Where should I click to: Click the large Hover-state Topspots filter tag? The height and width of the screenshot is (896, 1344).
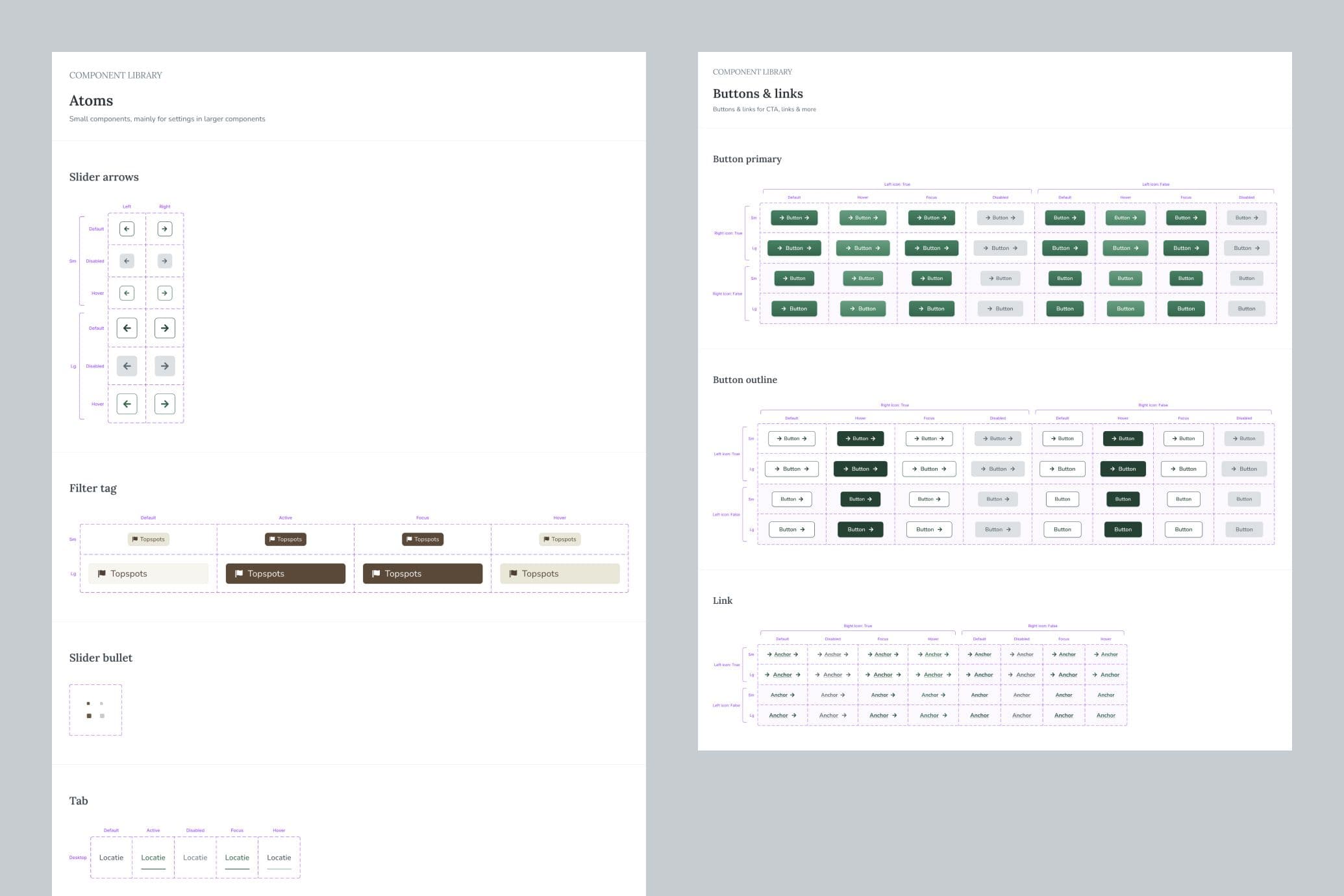[560, 573]
